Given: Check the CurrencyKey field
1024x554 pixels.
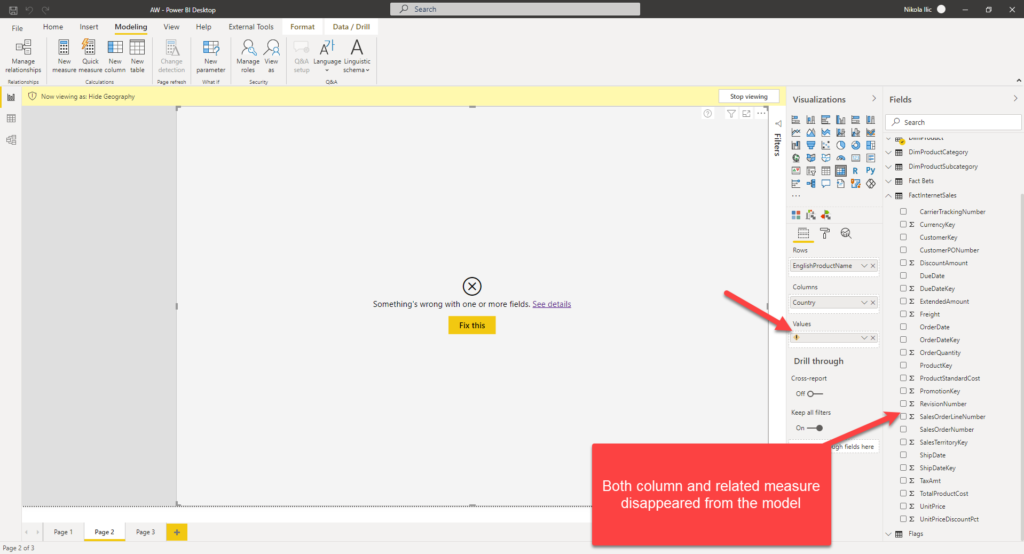Looking at the screenshot, I should 903,224.
